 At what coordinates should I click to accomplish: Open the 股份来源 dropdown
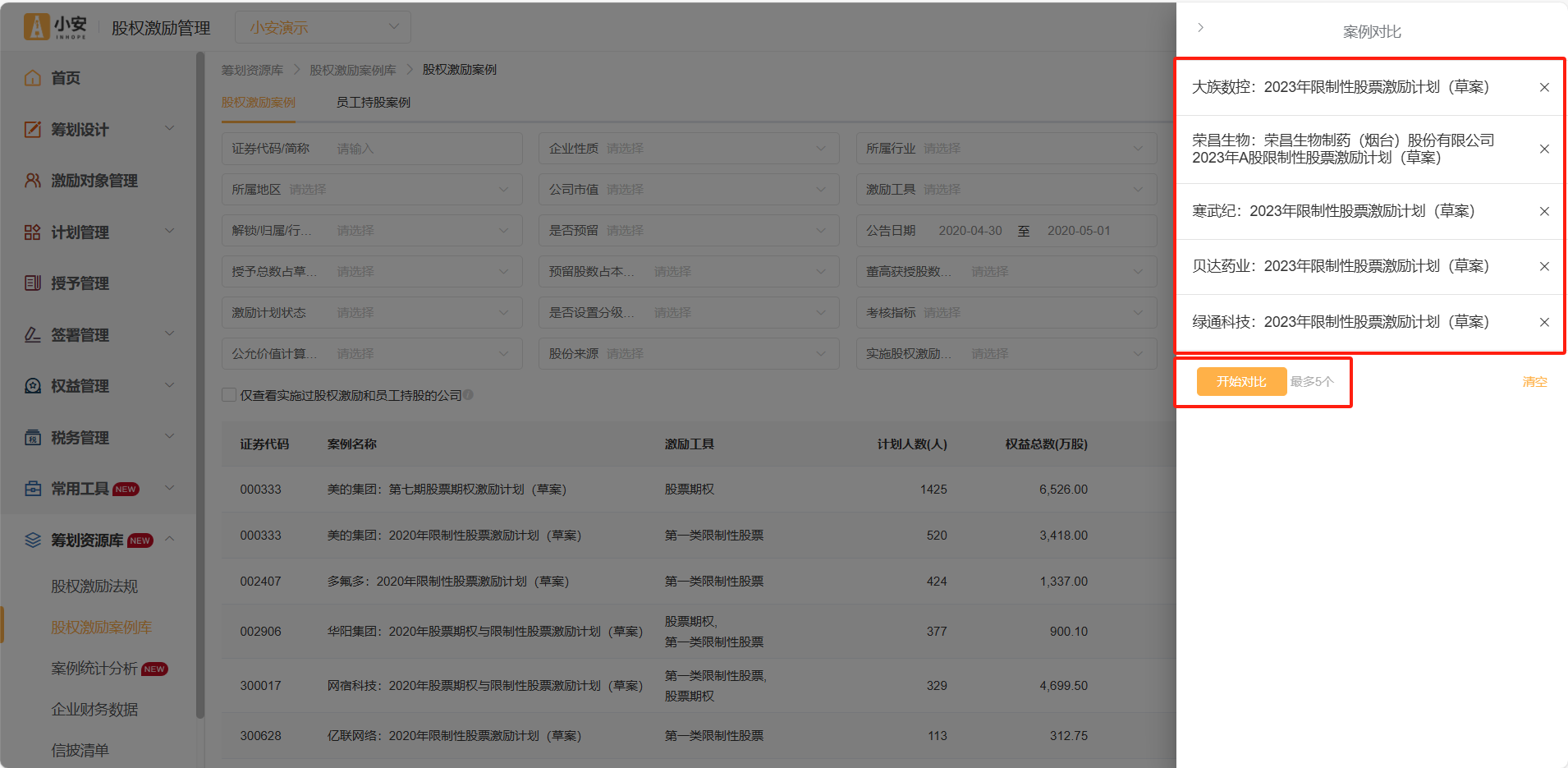[x=689, y=354]
